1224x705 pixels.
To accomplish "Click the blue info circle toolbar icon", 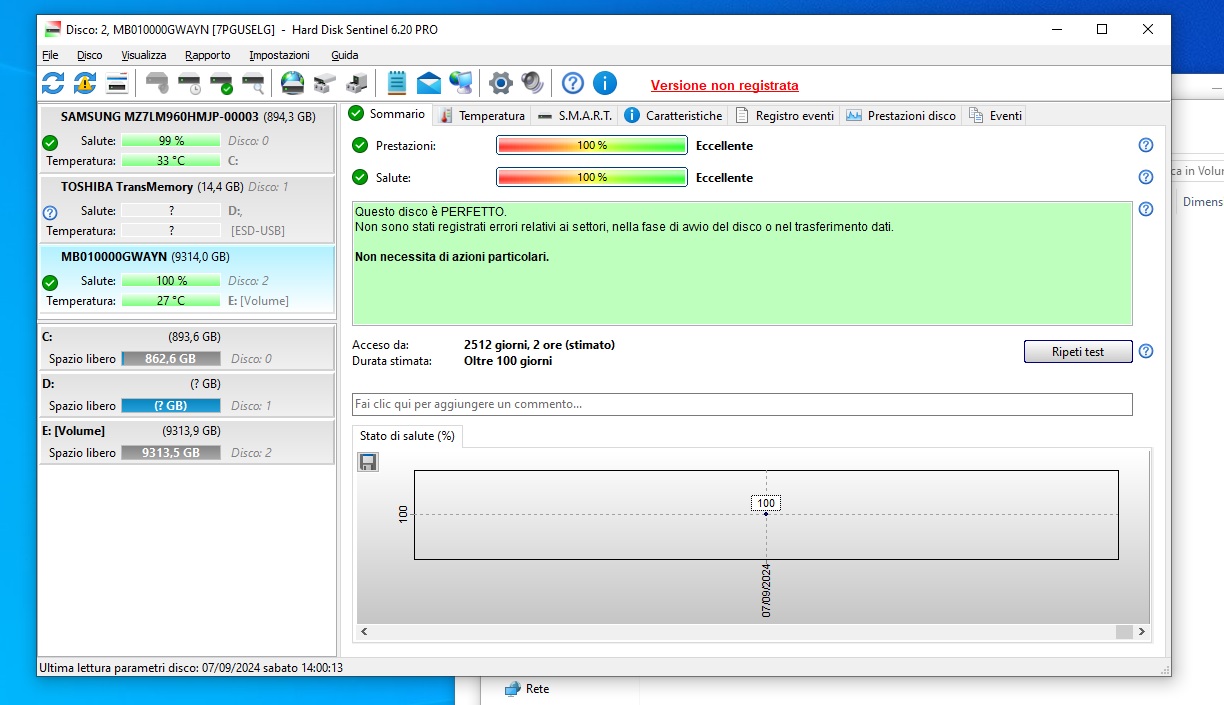I will (605, 83).
